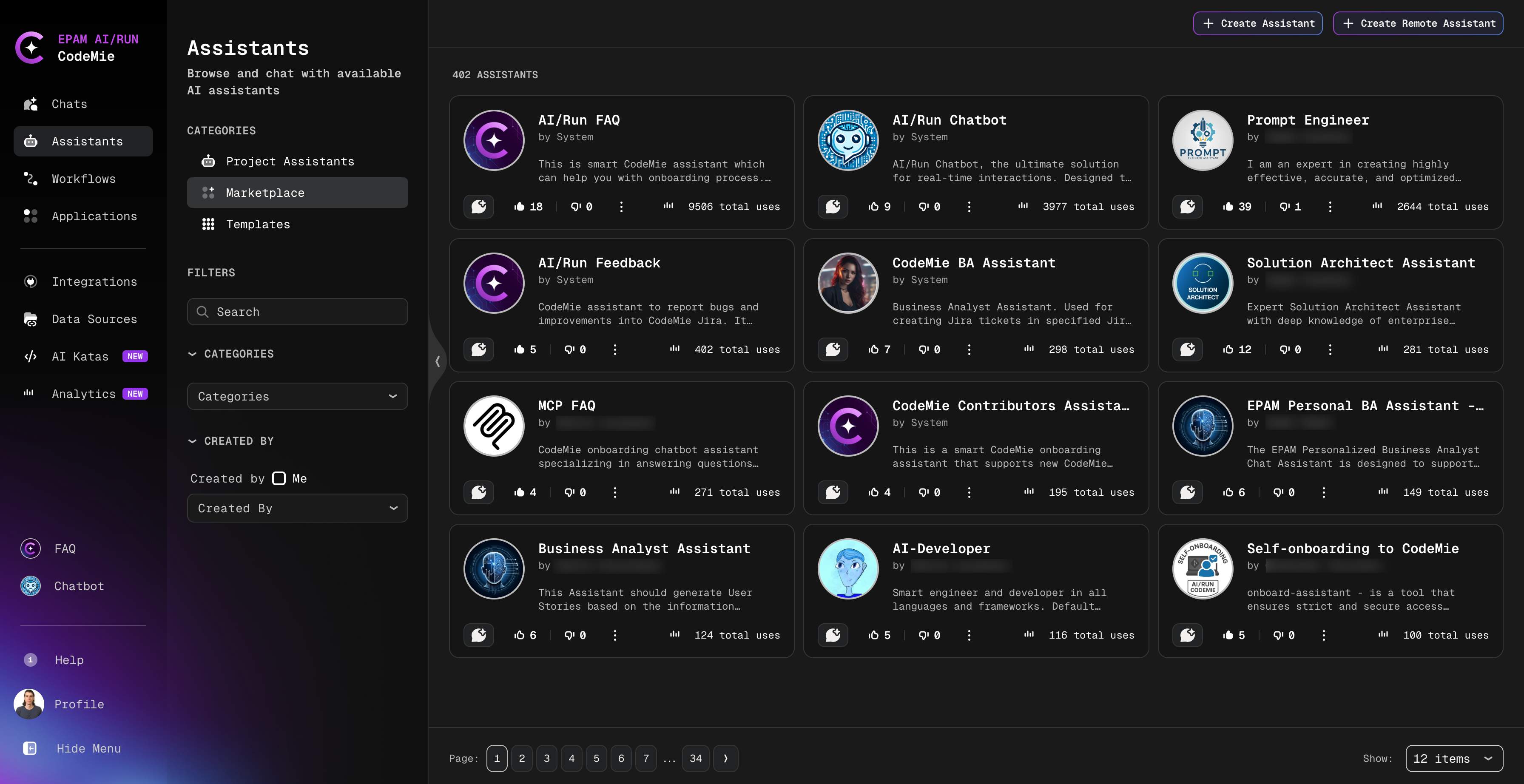The width and height of the screenshot is (1524, 784).
Task: Open the Categories dropdown filter
Action: (x=297, y=396)
